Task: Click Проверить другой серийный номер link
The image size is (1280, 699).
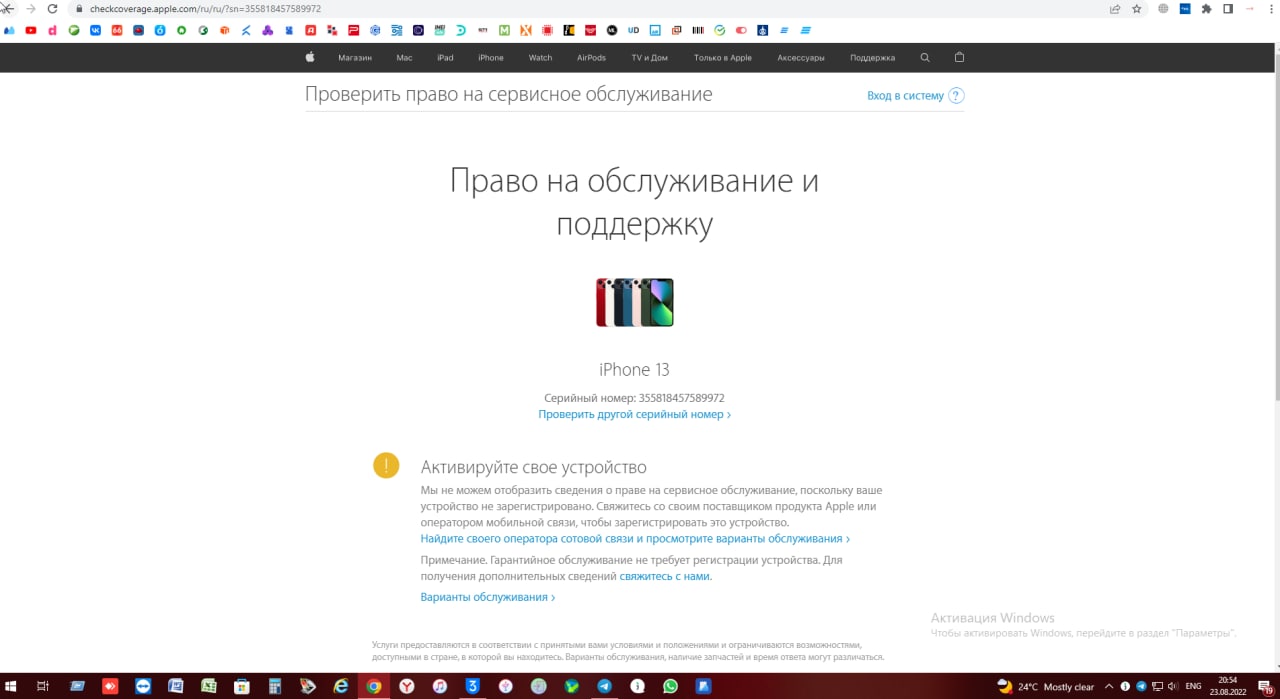Action: click(x=634, y=414)
